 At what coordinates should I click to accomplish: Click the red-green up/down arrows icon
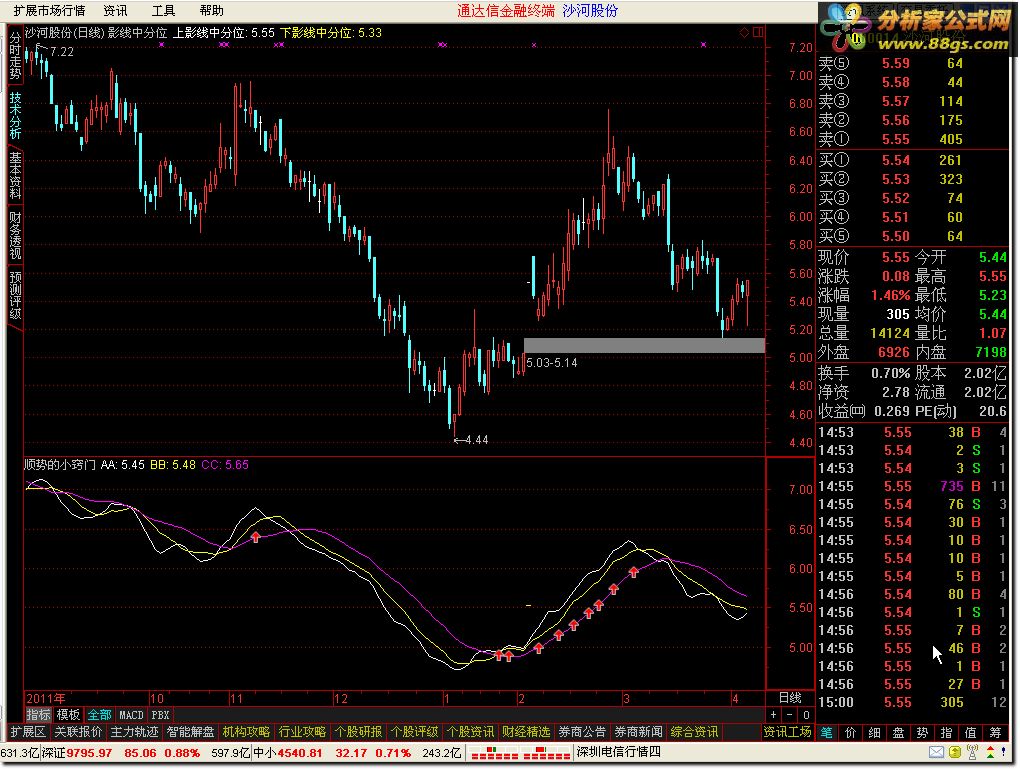coord(990,753)
